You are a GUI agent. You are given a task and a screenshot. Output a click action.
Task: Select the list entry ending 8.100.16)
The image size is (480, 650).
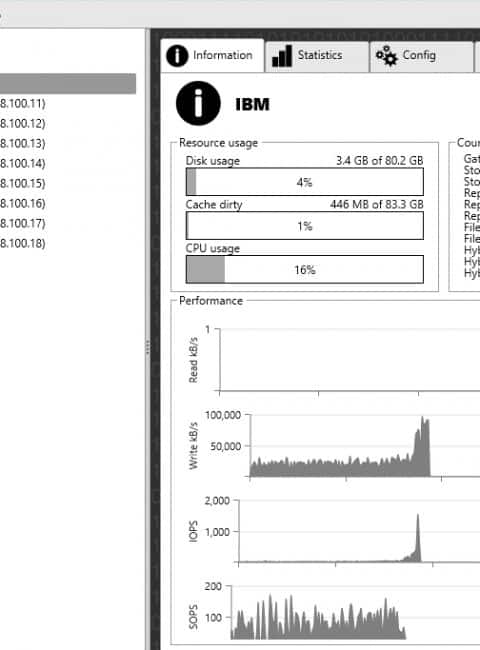pyautogui.click(x=23, y=203)
